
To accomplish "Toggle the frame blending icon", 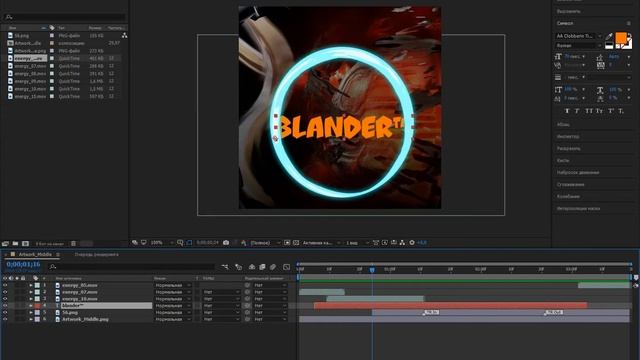I will tap(262, 267).
